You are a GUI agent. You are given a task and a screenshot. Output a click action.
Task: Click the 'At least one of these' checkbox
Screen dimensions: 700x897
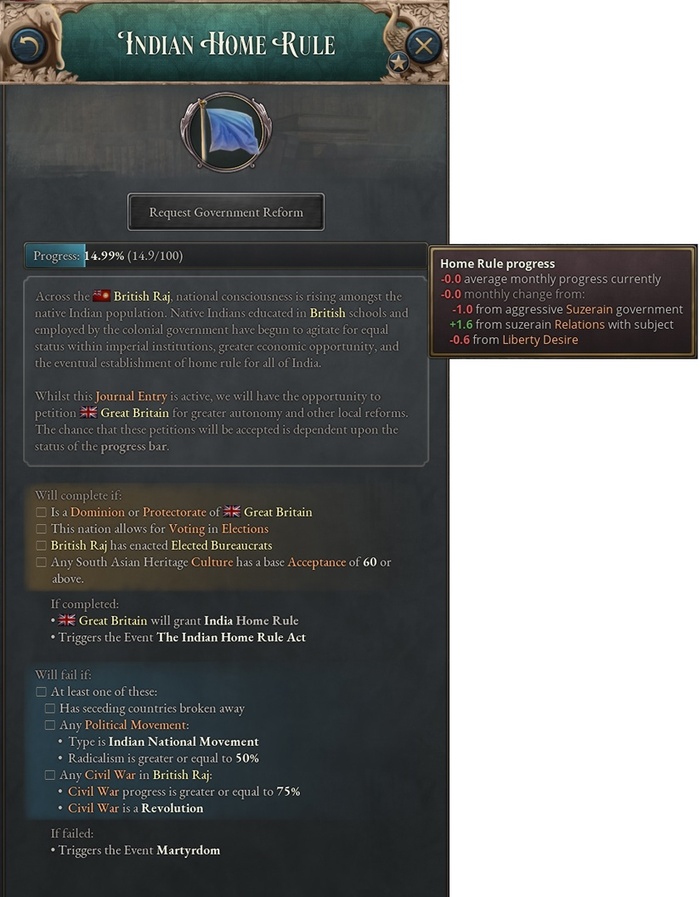click(41, 692)
